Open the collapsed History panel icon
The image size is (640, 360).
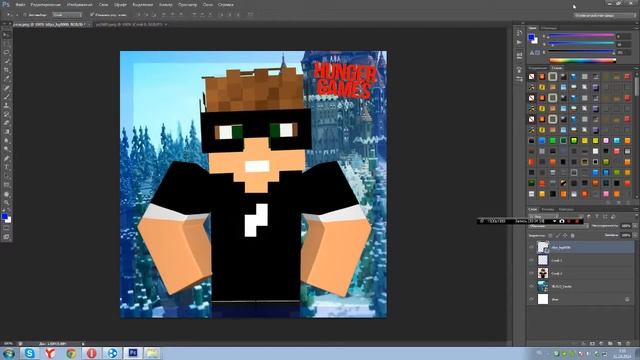pos(519,33)
